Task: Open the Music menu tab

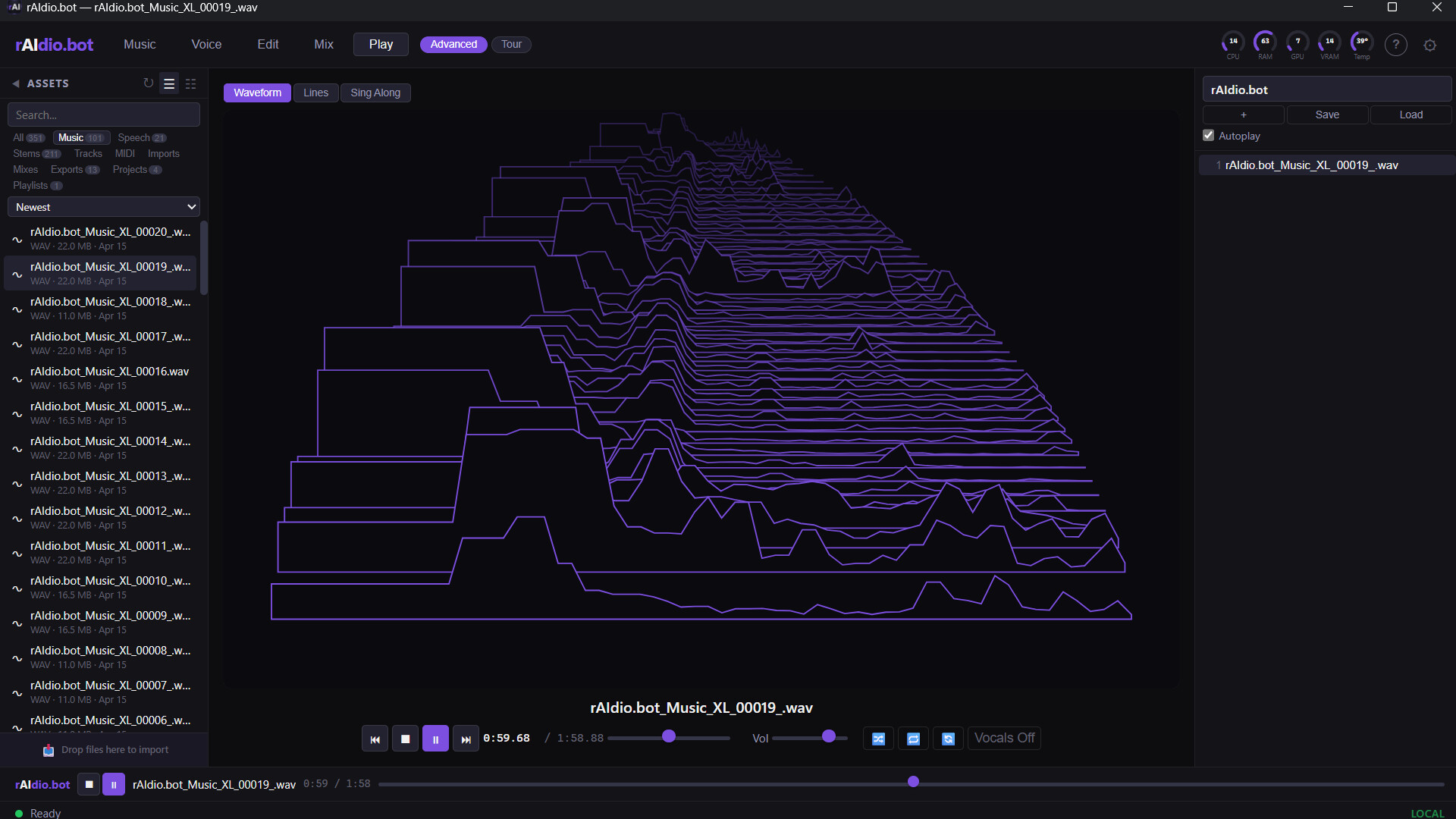Action: tap(140, 44)
